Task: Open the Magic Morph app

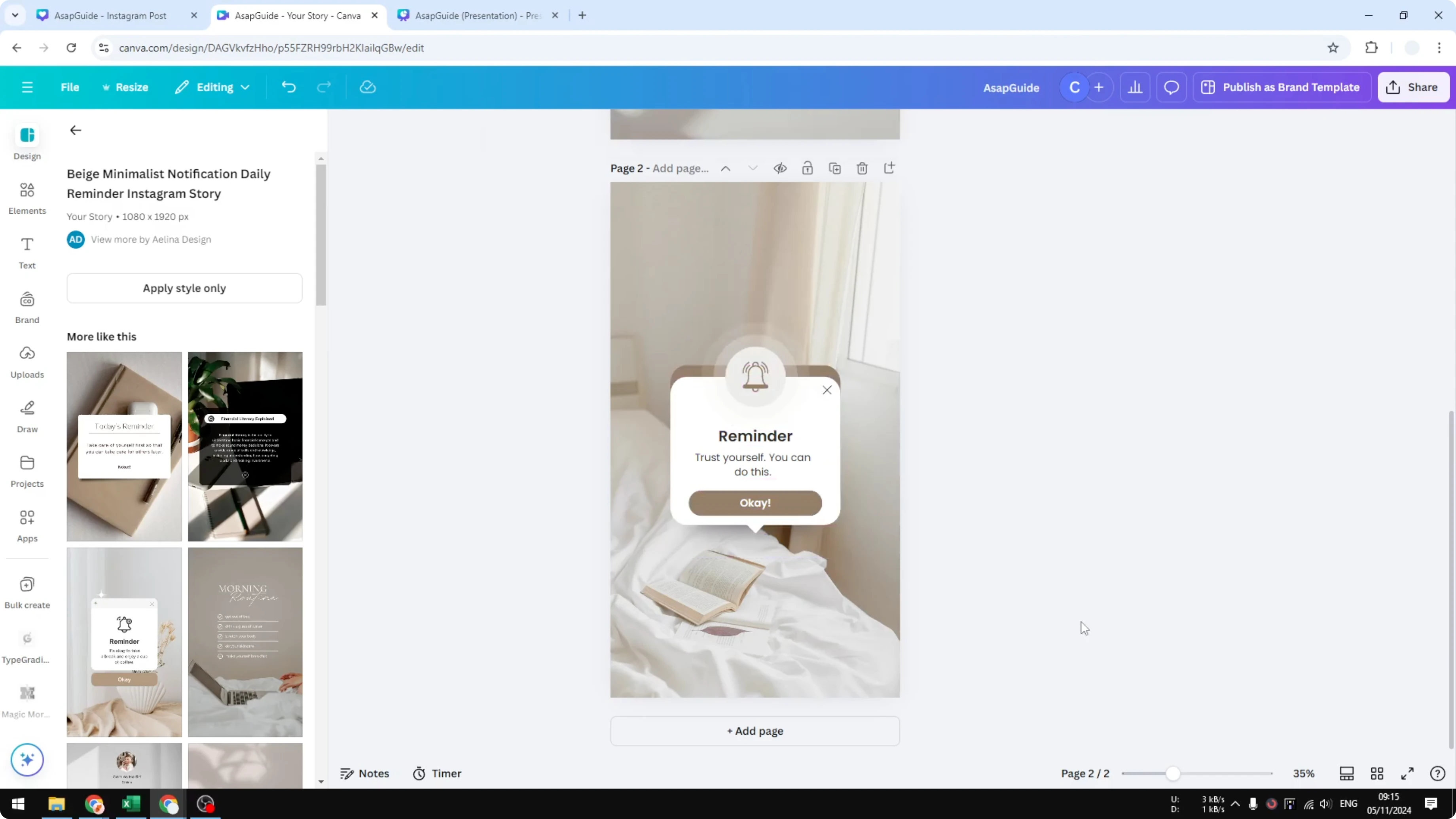Action: coord(27,702)
